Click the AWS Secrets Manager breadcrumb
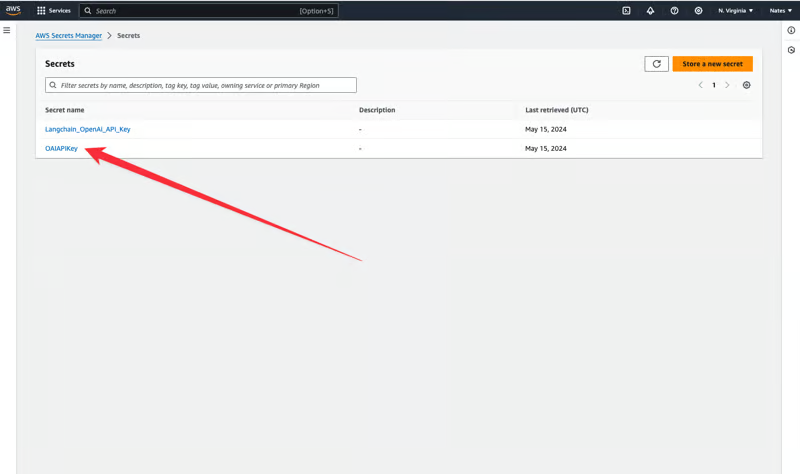Image resolution: width=800 pixels, height=474 pixels. tap(68, 36)
